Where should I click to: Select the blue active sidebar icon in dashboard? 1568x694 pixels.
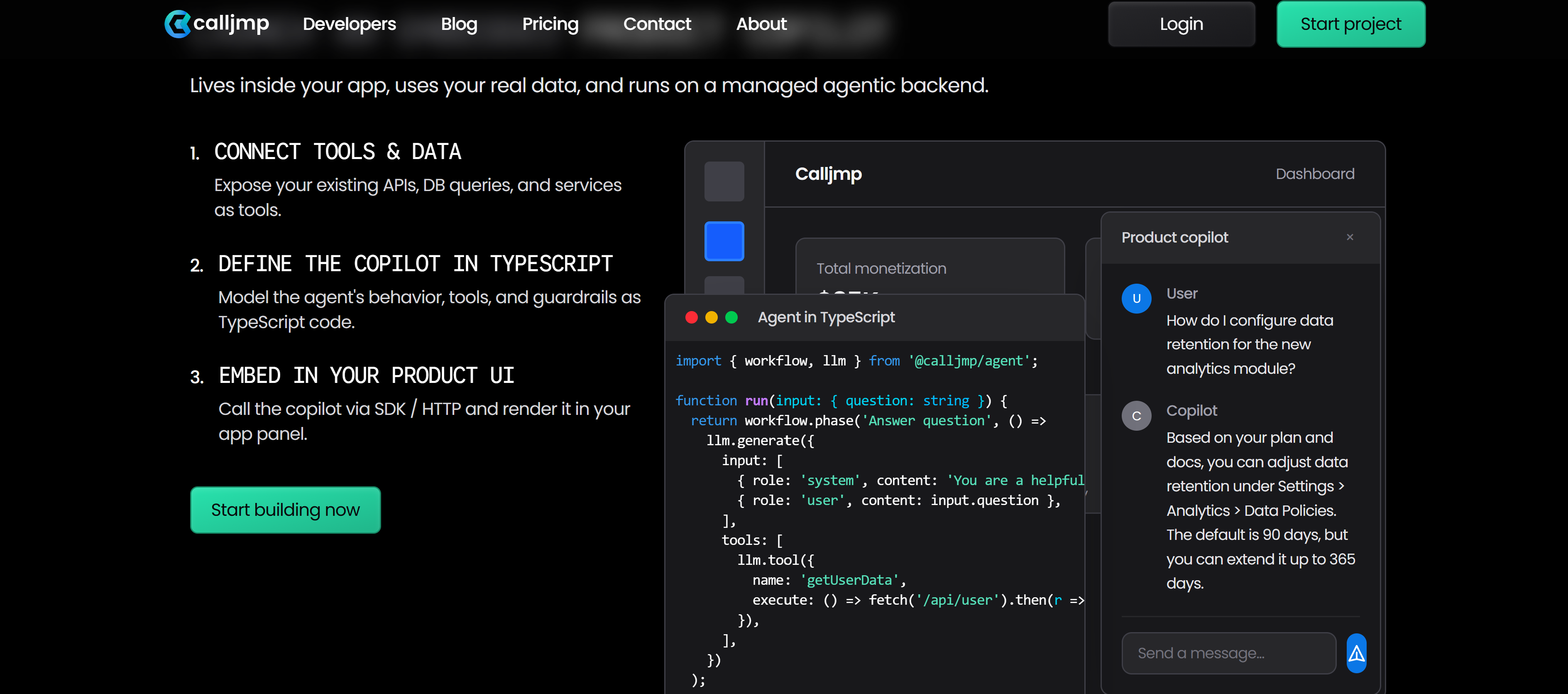[724, 241]
